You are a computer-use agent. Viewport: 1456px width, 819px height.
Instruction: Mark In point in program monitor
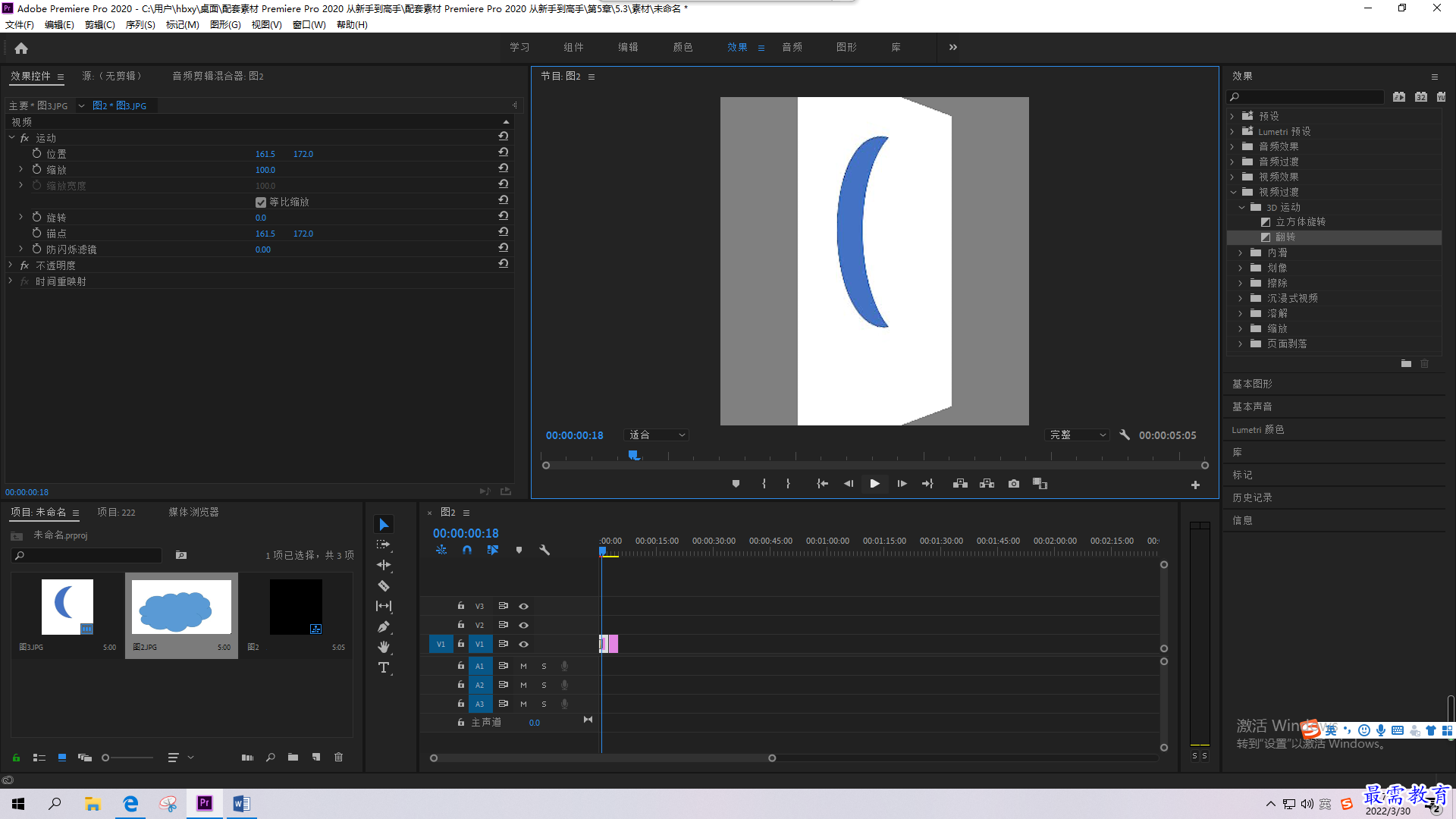764,484
